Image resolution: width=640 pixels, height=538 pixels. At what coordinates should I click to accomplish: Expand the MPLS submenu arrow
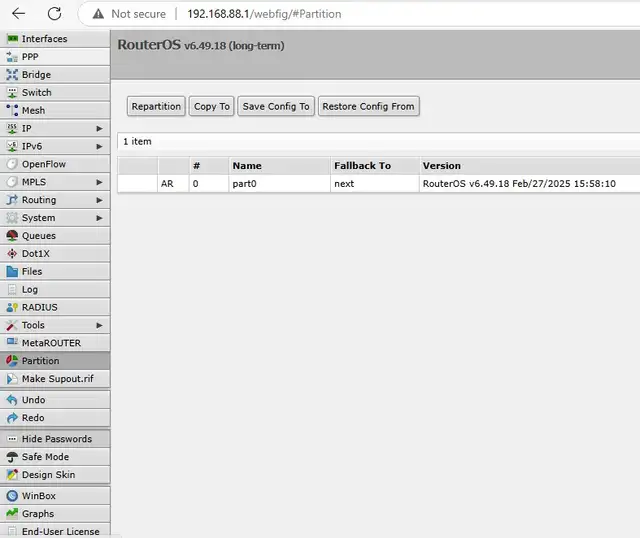pos(99,182)
